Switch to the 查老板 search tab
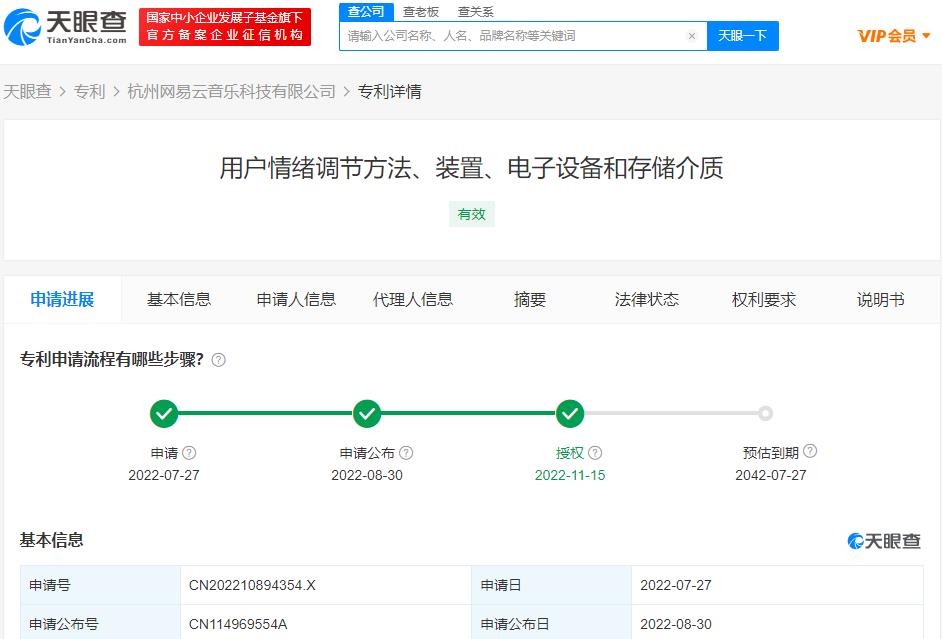The image size is (942, 639). click(421, 11)
